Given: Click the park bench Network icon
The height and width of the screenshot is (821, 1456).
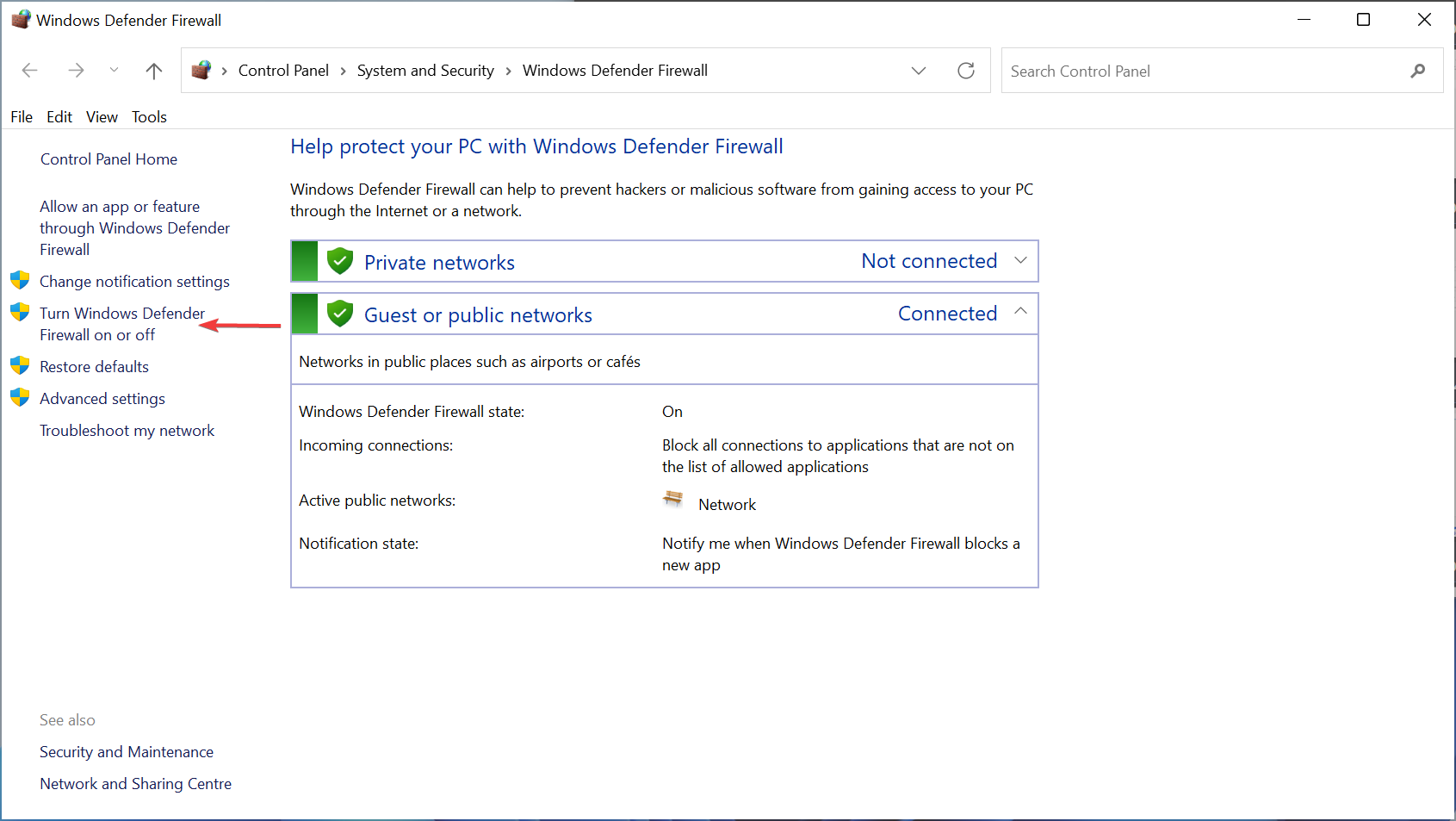Looking at the screenshot, I should (673, 499).
